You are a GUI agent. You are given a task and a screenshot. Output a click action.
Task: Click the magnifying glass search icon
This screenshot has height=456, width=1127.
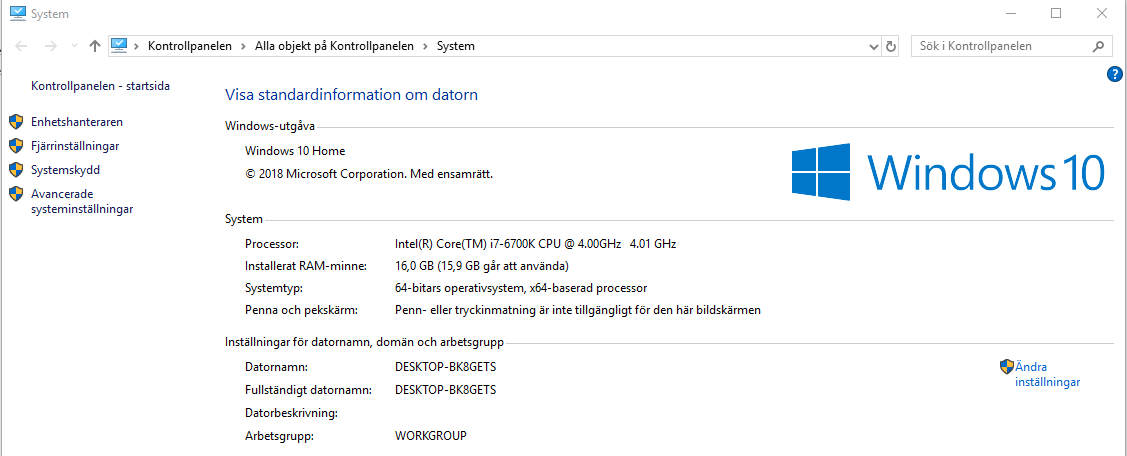1098,46
